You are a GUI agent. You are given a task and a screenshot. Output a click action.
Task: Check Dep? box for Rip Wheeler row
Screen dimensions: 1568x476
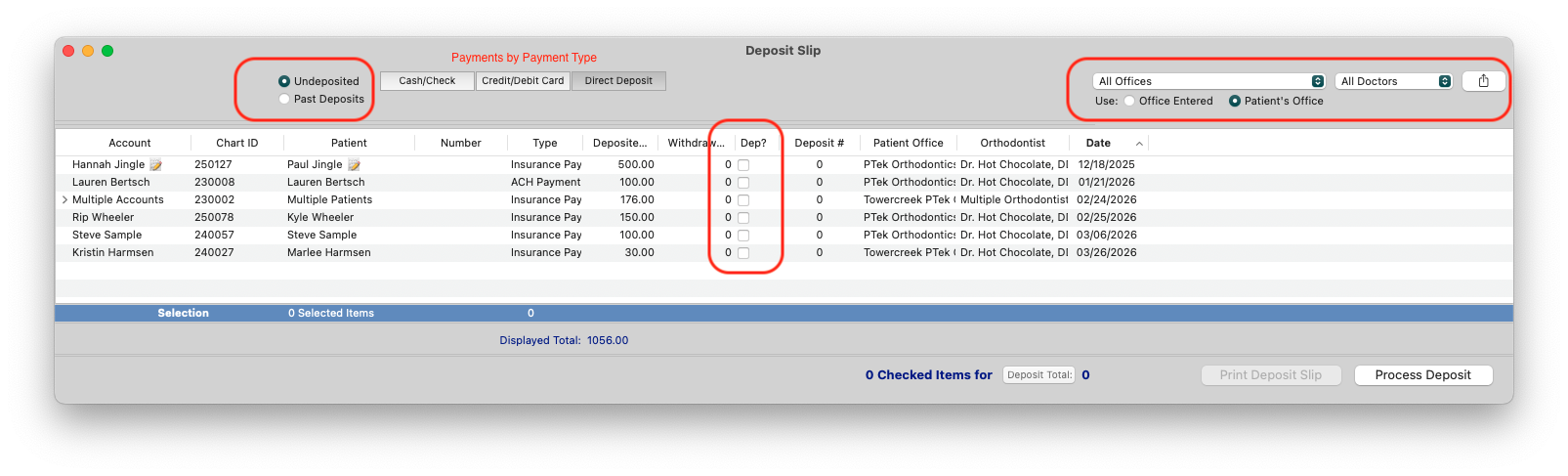743,218
